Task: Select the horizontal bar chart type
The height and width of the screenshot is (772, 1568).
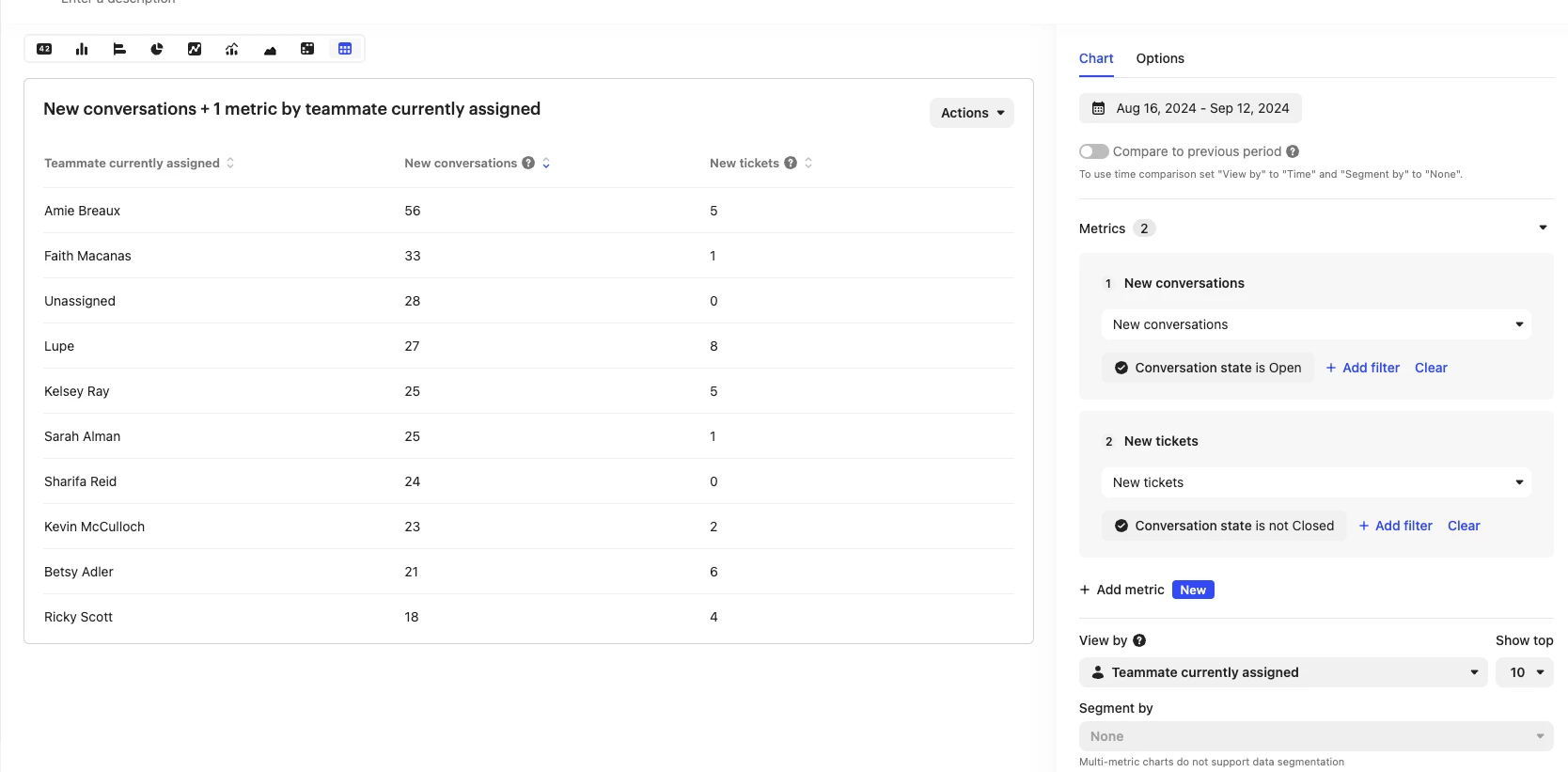Action: 119,49
